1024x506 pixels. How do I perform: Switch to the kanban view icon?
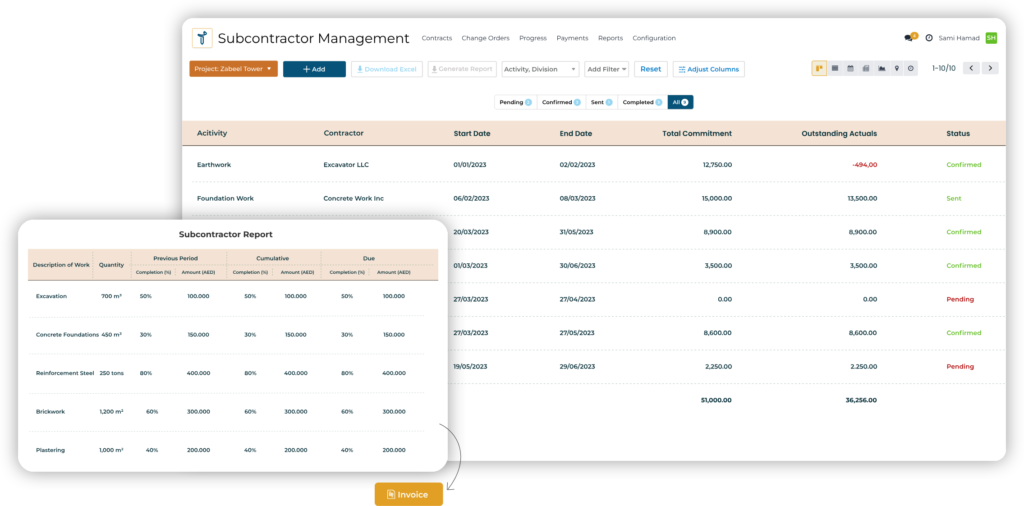[x=819, y=69]
